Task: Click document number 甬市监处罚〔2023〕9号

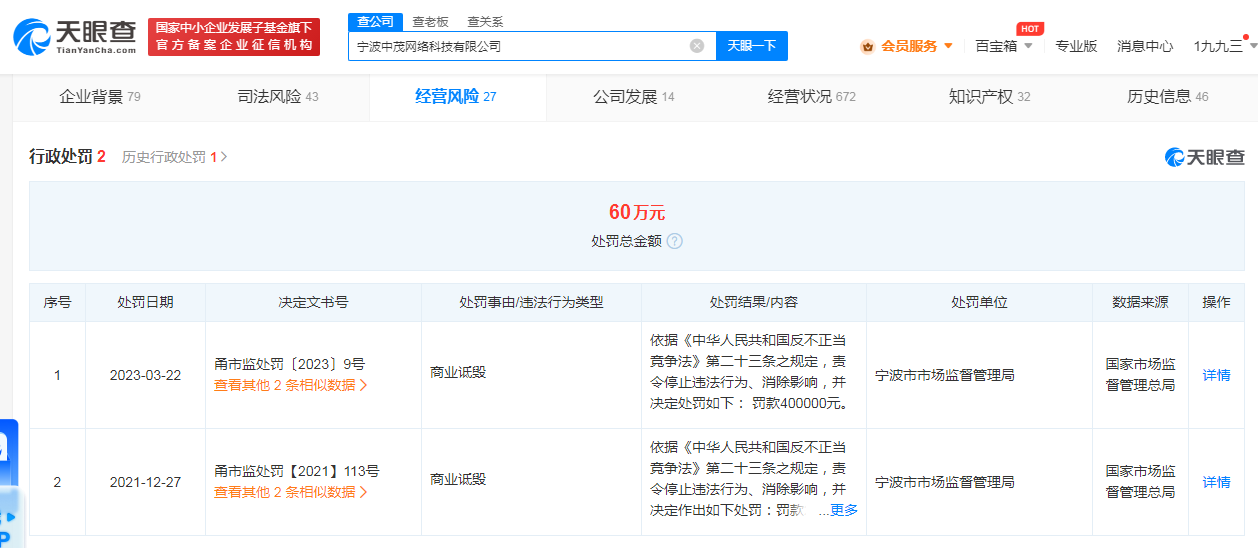Action: click(290, 364)
